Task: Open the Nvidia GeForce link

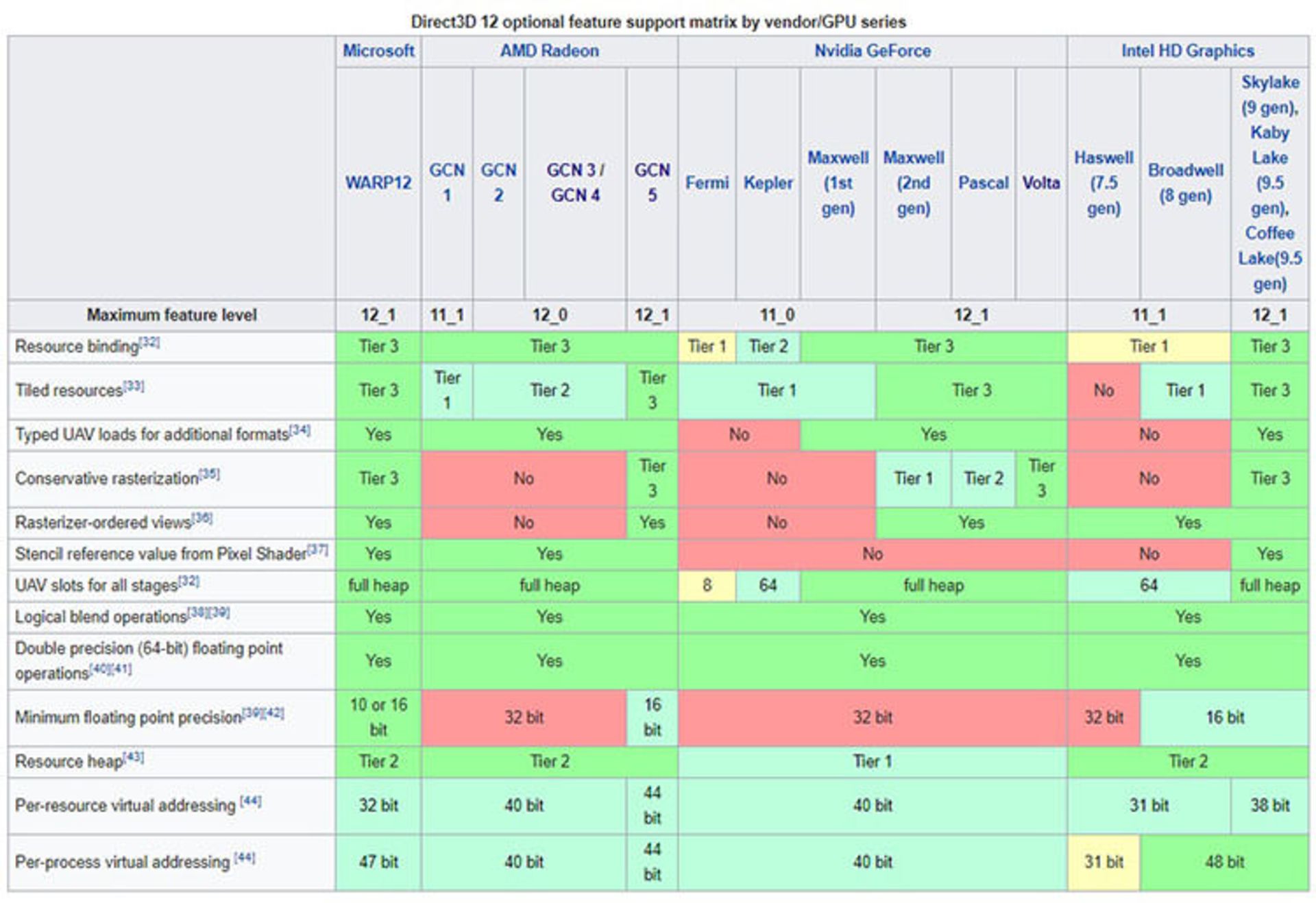Action: pos(872,51)
